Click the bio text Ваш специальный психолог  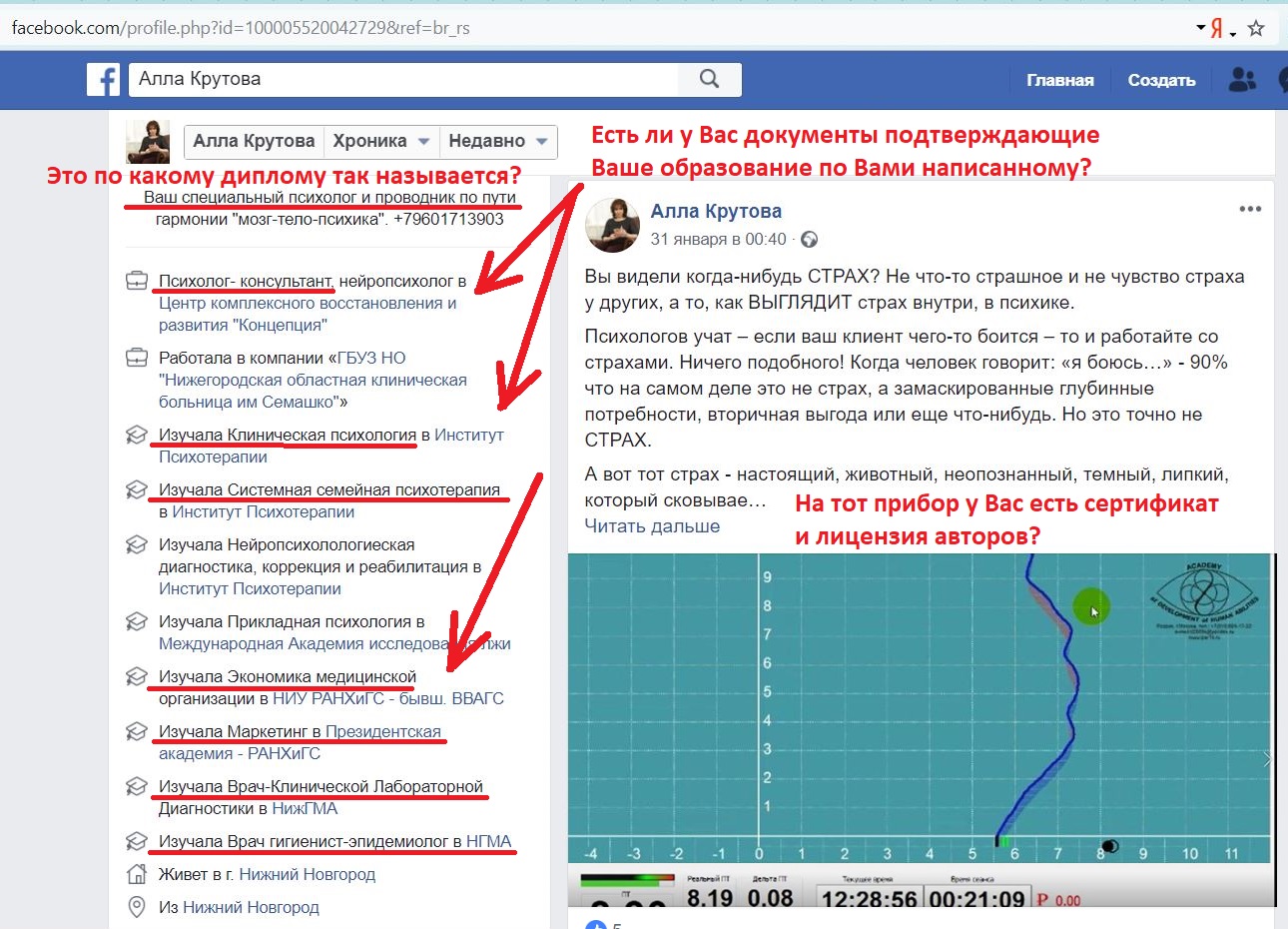click(329, 208)
